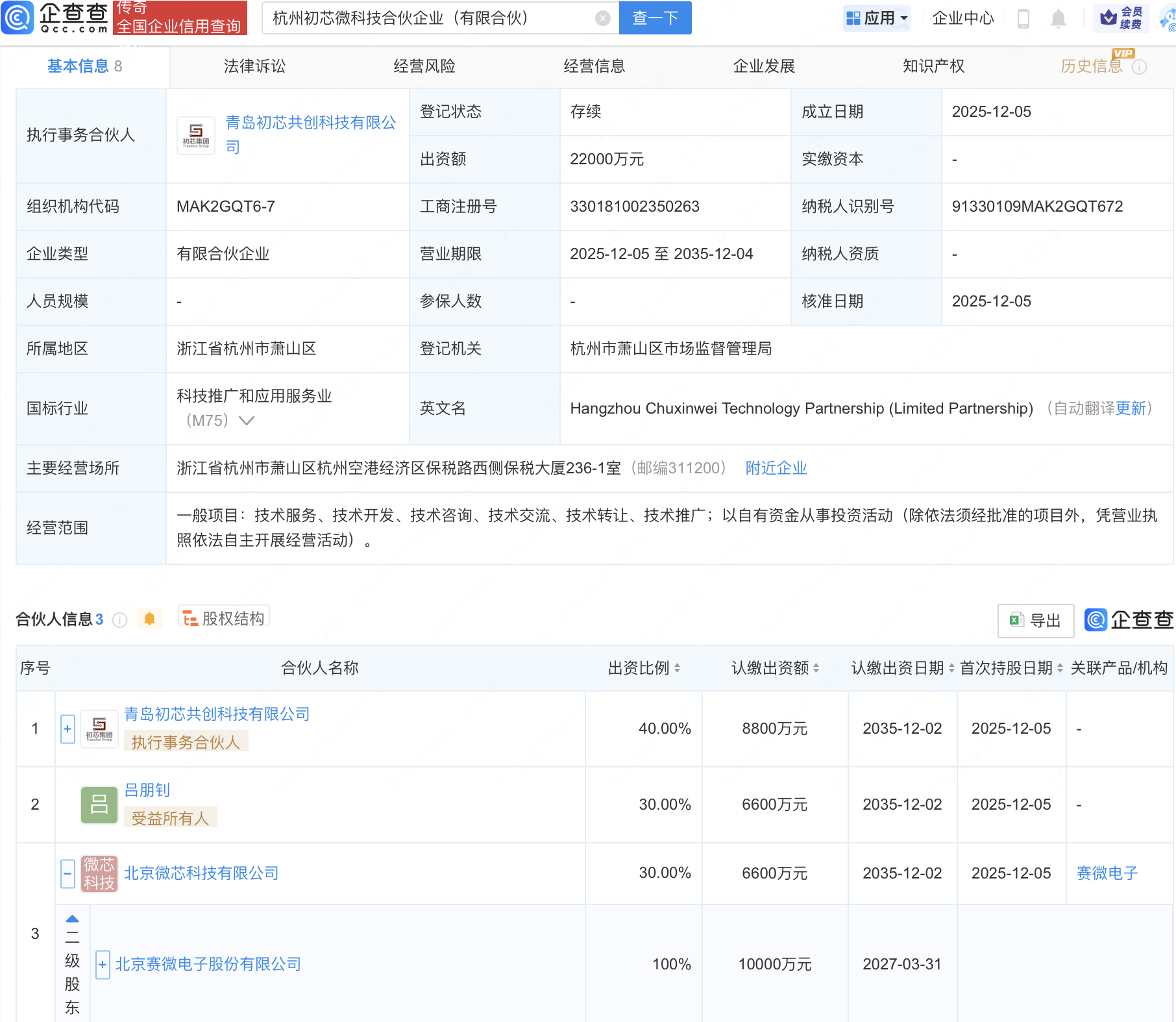1176x1022 pixels.
Task: Click the info icon next to 合伙人信息 3
Action: (119, 620)
